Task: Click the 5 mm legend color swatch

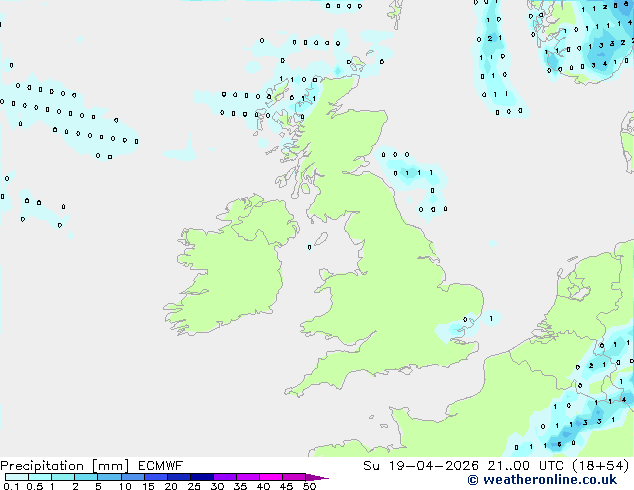Action: pyautogui.click(x=109, y=477)
